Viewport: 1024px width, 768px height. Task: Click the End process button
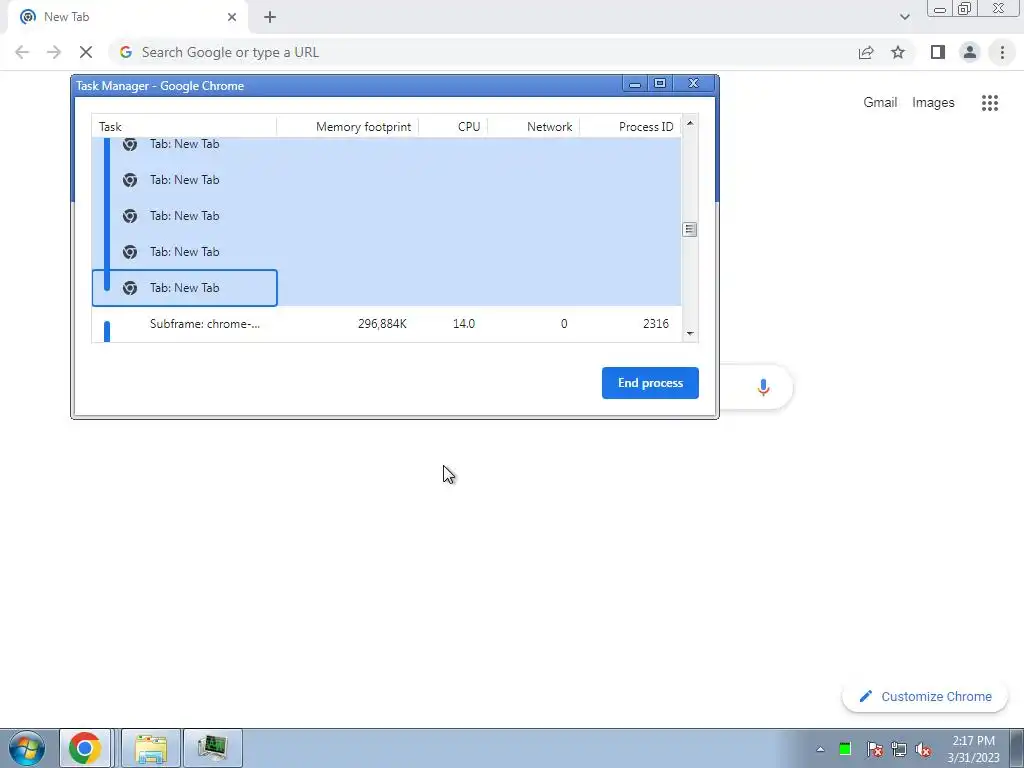click(650, 383)
